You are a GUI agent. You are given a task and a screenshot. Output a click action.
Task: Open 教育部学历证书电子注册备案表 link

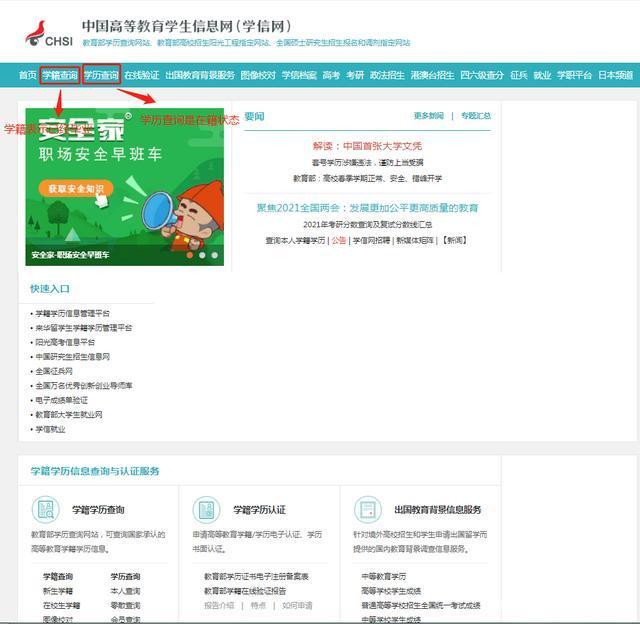pos(256,576)
